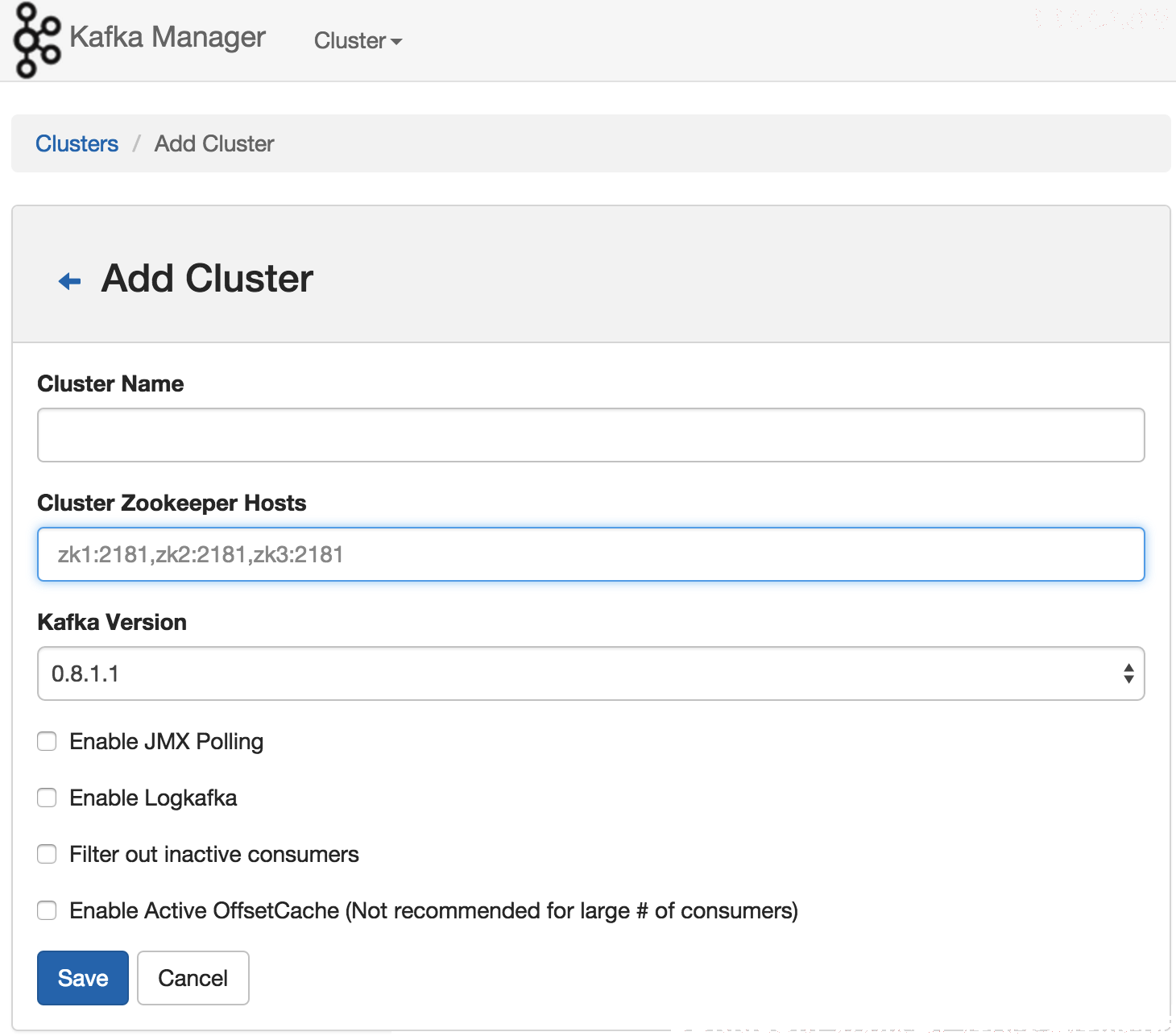Click the Filter out inactive consumers label
The height and width of the screenshot is (1036, 1176).
click(214, 854)
